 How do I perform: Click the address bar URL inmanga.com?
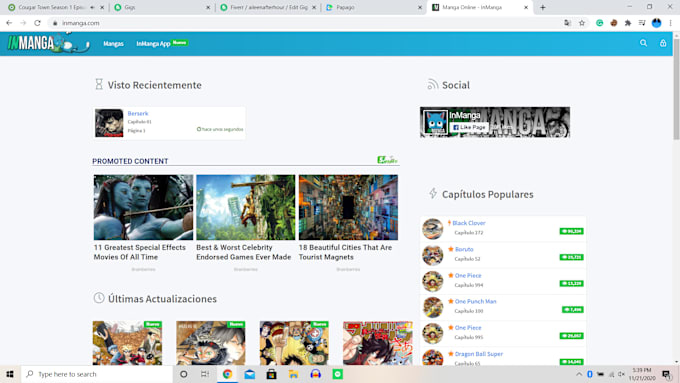point(81,23)
